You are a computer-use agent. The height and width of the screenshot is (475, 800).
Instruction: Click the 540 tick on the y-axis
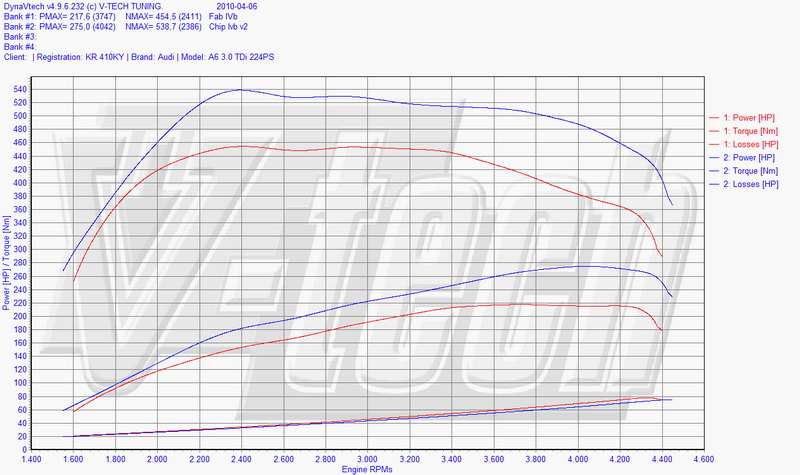point(19,90)
